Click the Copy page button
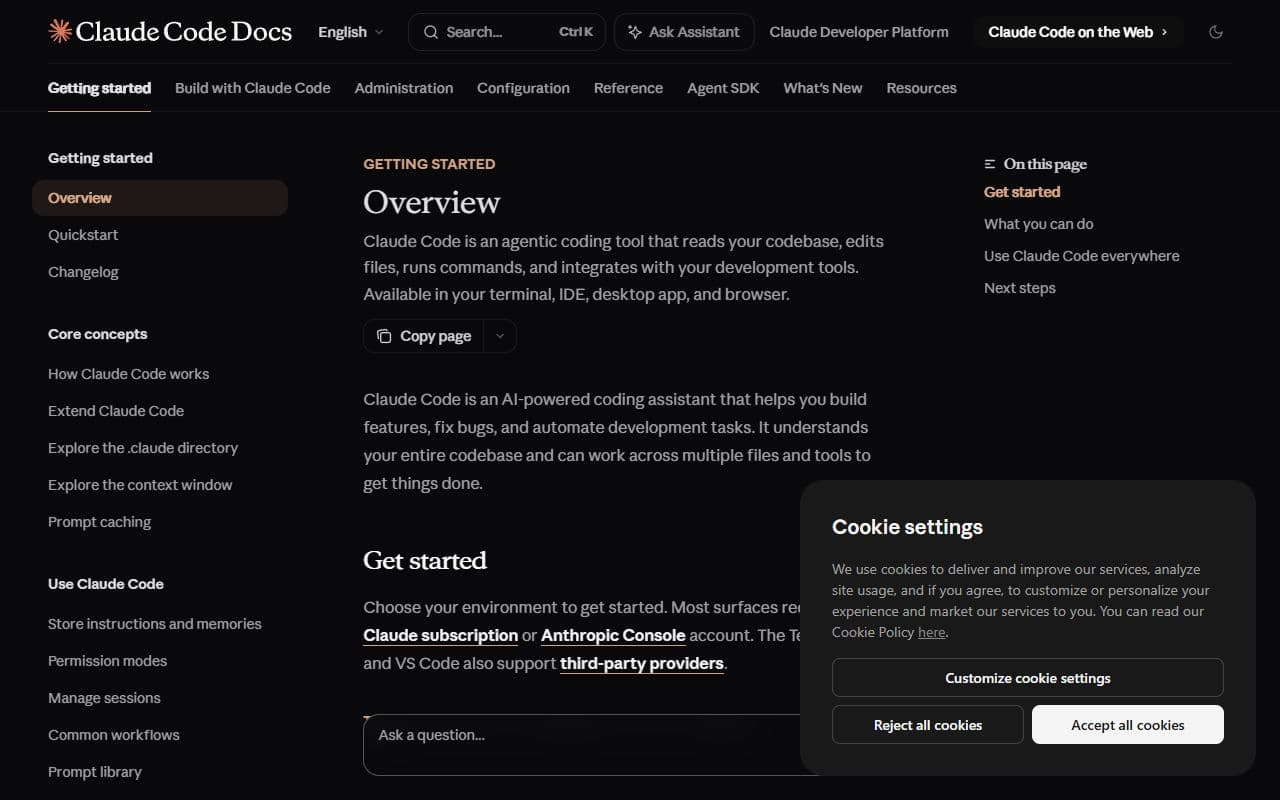 [x=424, y=336]
